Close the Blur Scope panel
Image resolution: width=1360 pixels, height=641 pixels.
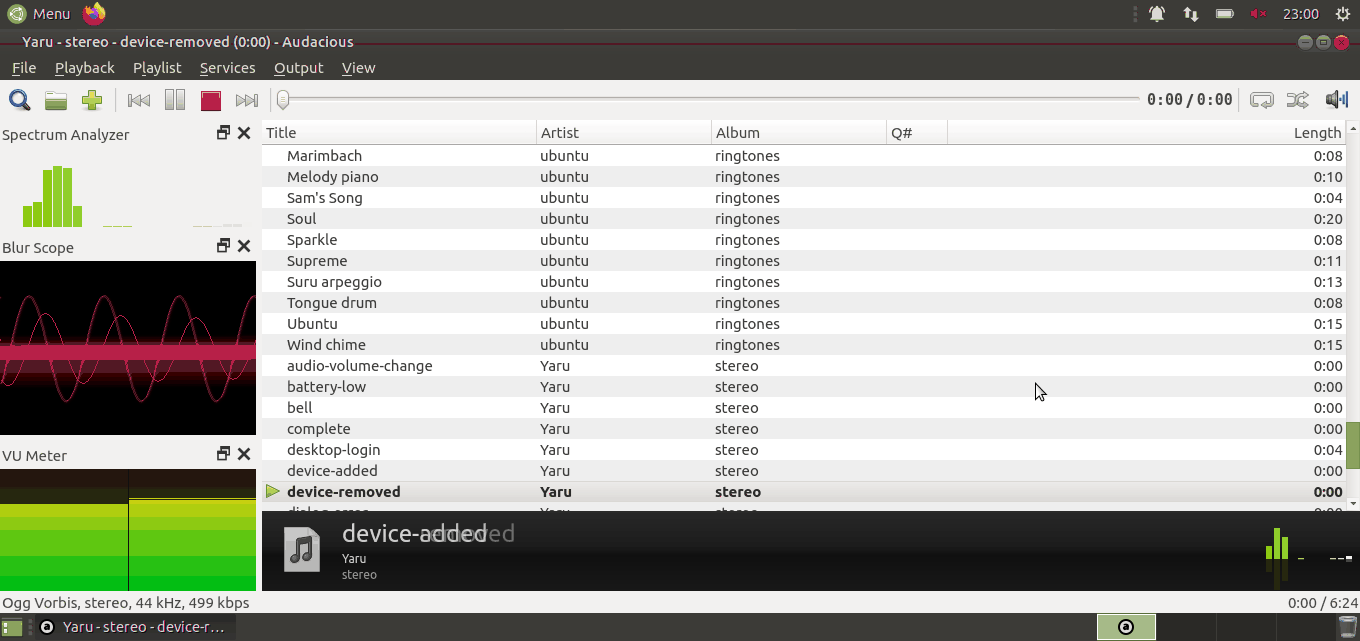pos(243,246)
